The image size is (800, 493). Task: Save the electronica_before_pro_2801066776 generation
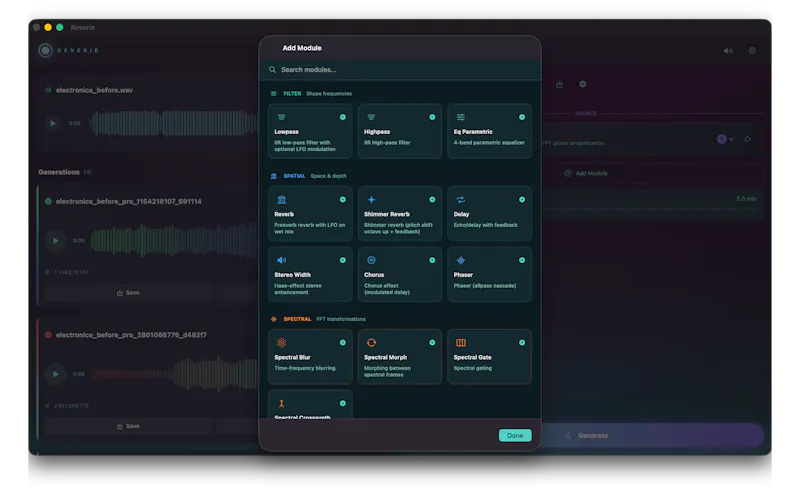point(128,426)
